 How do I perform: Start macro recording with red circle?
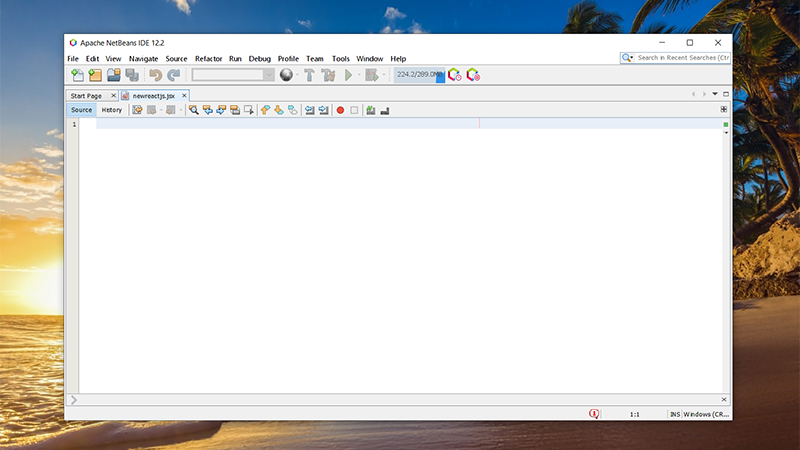pos(340,110)
